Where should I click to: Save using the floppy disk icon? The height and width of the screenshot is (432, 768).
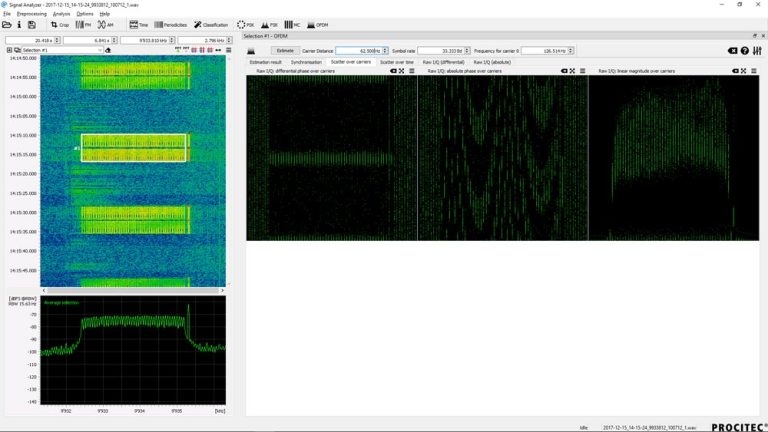pos(32,24)
